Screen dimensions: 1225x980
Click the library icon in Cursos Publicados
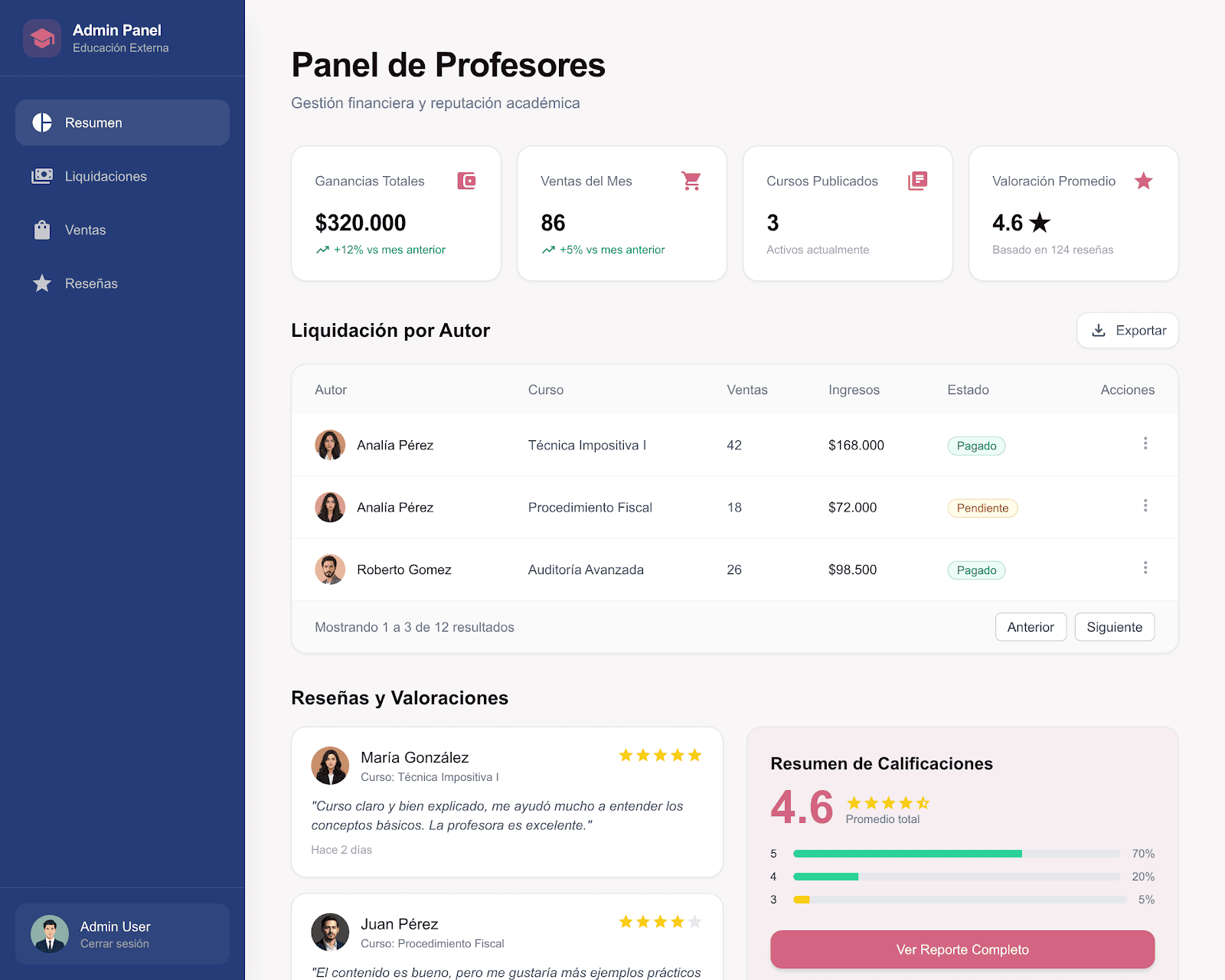[917, 181]
